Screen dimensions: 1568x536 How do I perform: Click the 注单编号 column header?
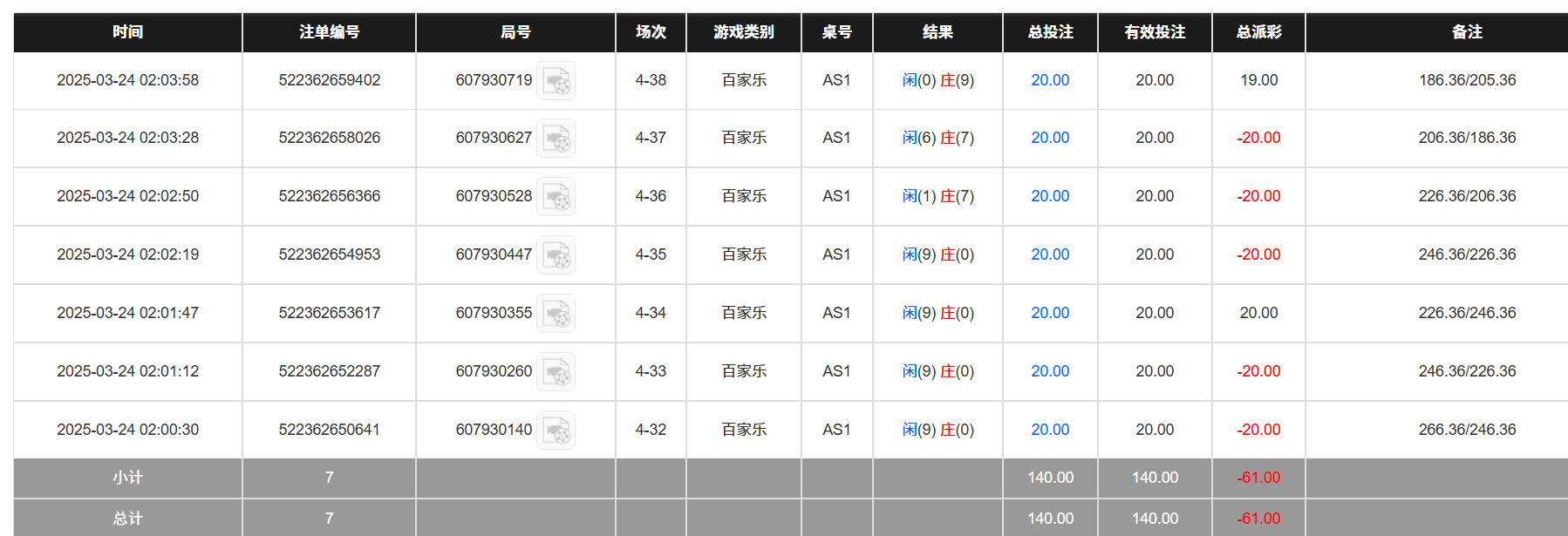click(x=329, y=32)
